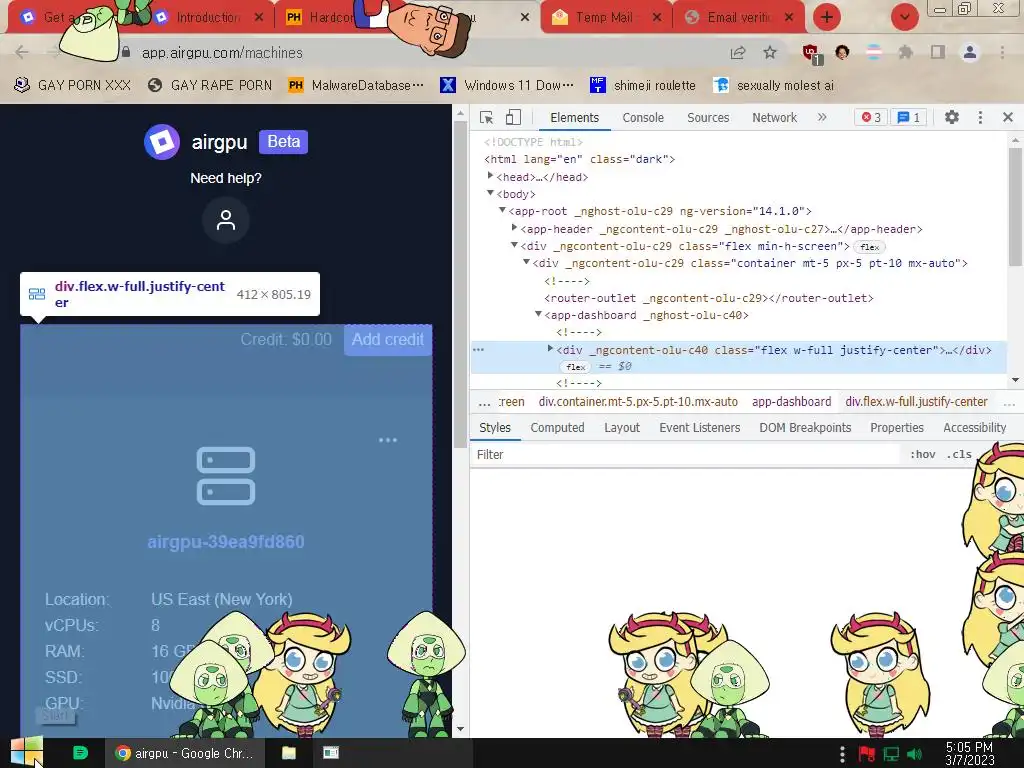The height and width of the screenshot is (768, 1024).
Task: Select the Layout pane tab
Action: 622,428
